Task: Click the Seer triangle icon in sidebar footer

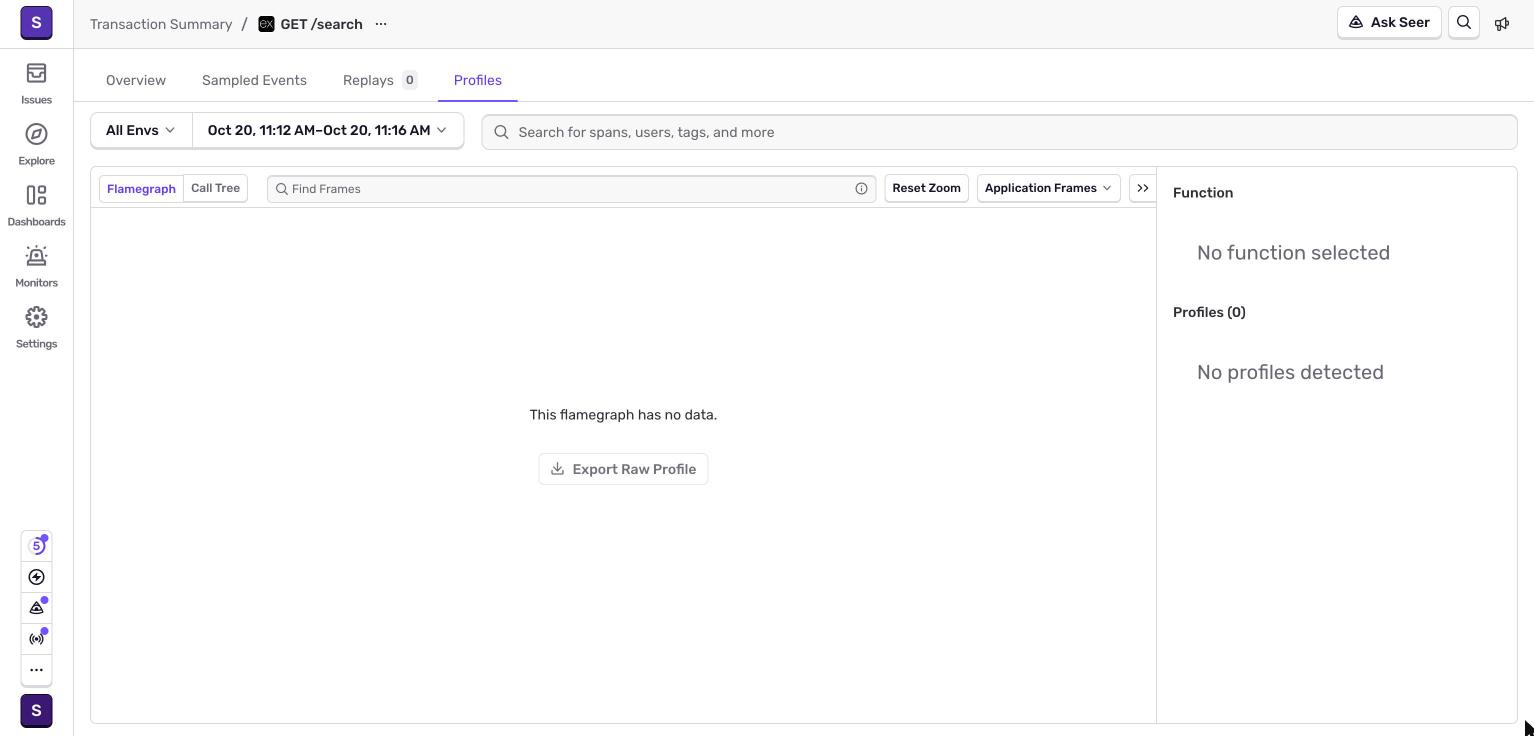Action: pos(37,608)
